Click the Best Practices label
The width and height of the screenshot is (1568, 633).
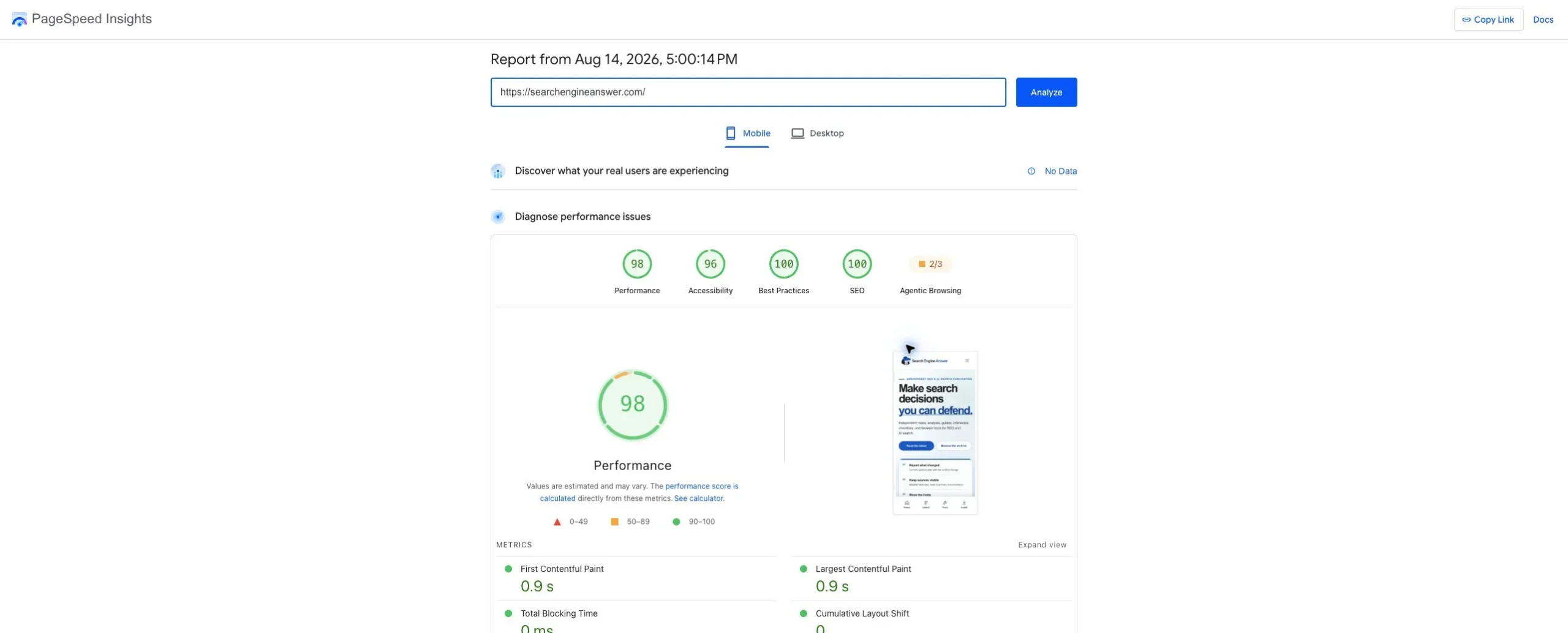point(783,291)
